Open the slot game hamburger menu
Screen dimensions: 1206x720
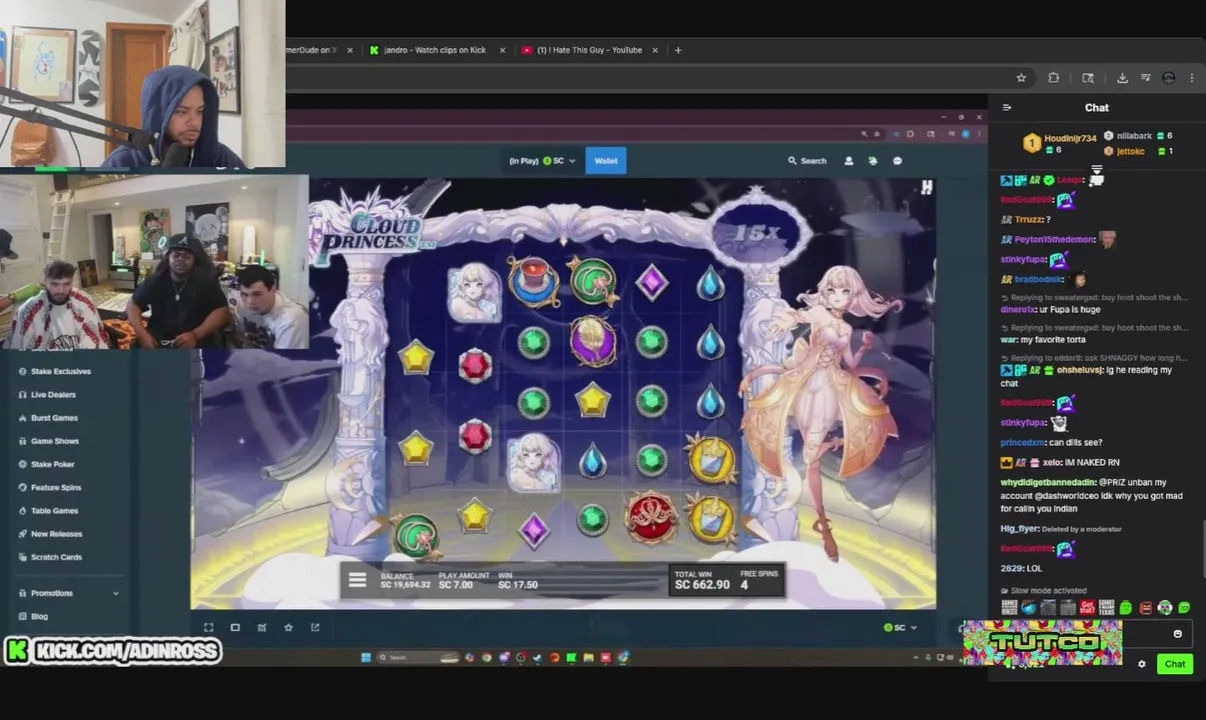pyautogui.click(x=357, y=579)
